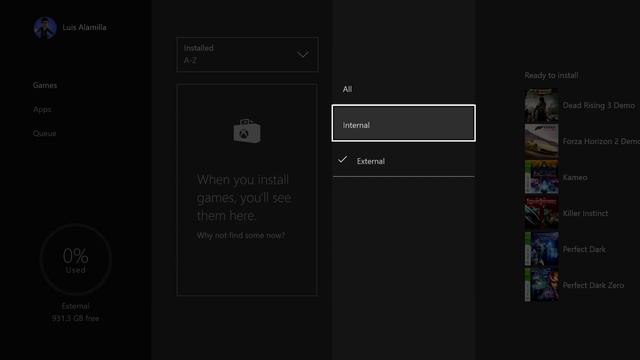Open the Queue section in sidebar
The width and height of the screenshot is (640, 360).
(x=44, y=133)
